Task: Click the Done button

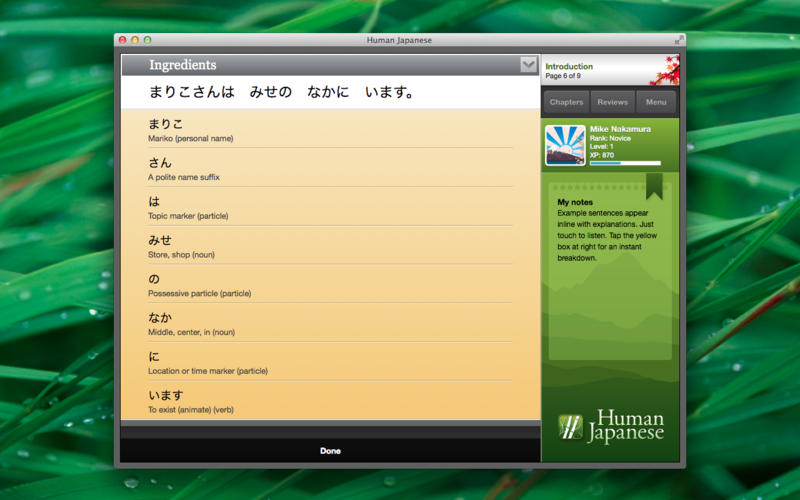Action: [x=330, y=451]
